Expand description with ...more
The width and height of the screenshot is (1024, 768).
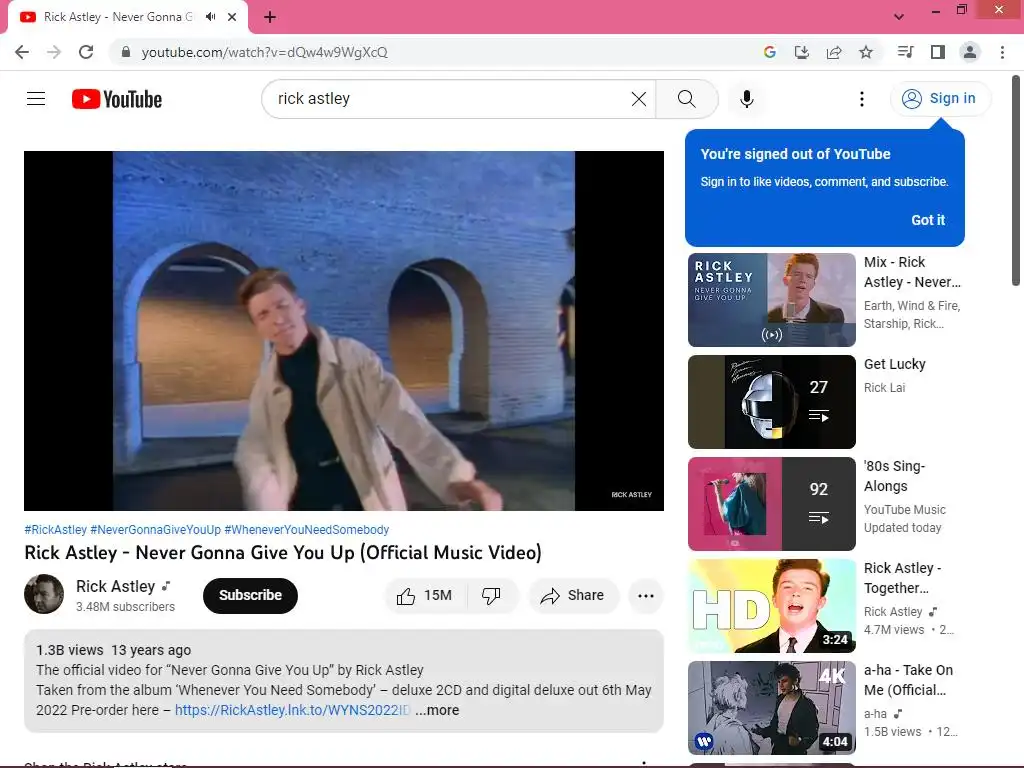pyautogui.click(x=437, y=710)
